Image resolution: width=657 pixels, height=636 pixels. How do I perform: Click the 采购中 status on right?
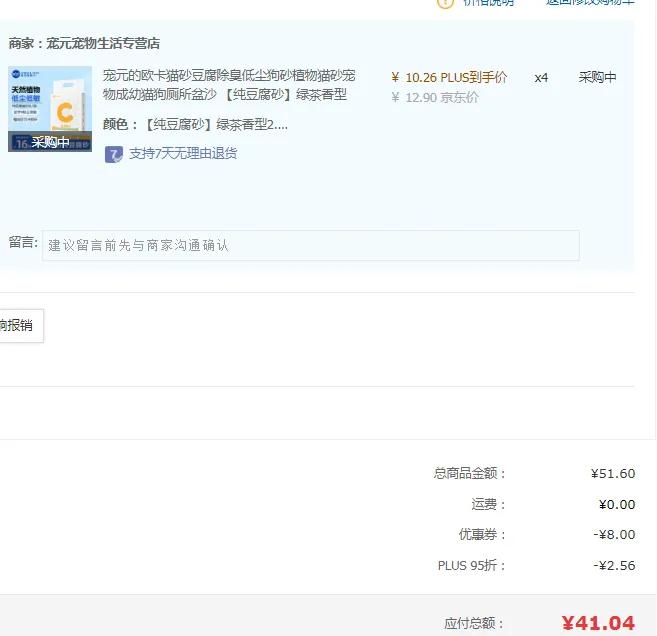tap(597, 77)
